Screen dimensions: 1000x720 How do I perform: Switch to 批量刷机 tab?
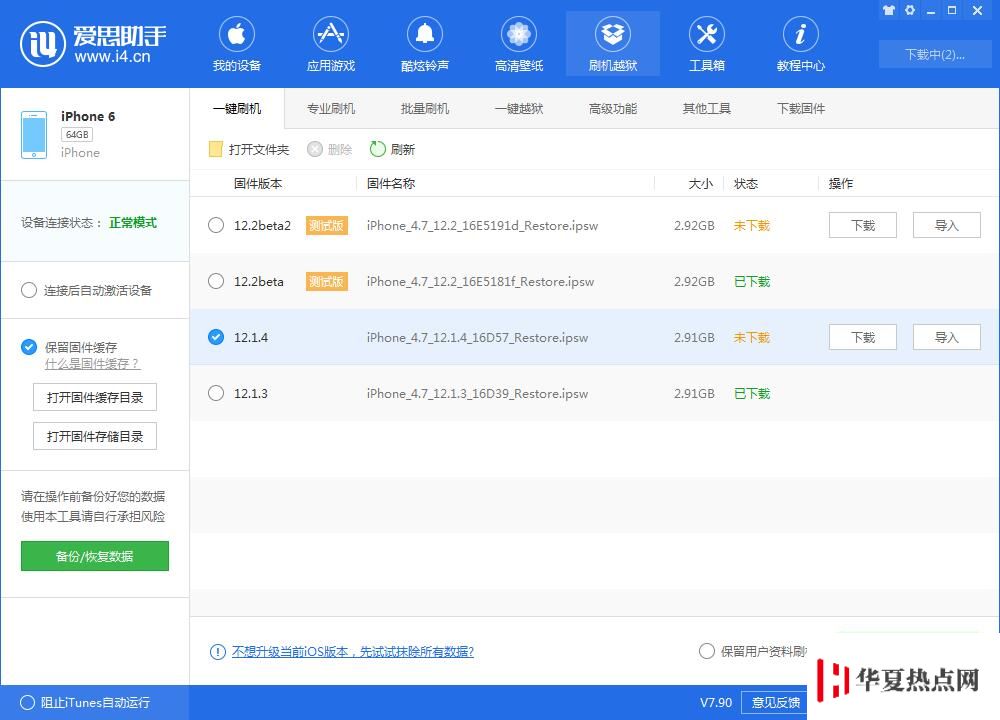(425, 108)
